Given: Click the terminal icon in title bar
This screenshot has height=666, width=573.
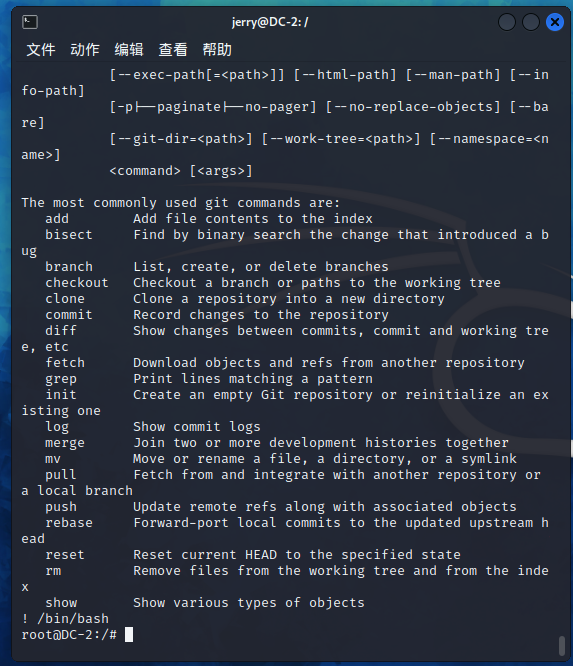Looking at the screenshot, I should pos(30,22).
